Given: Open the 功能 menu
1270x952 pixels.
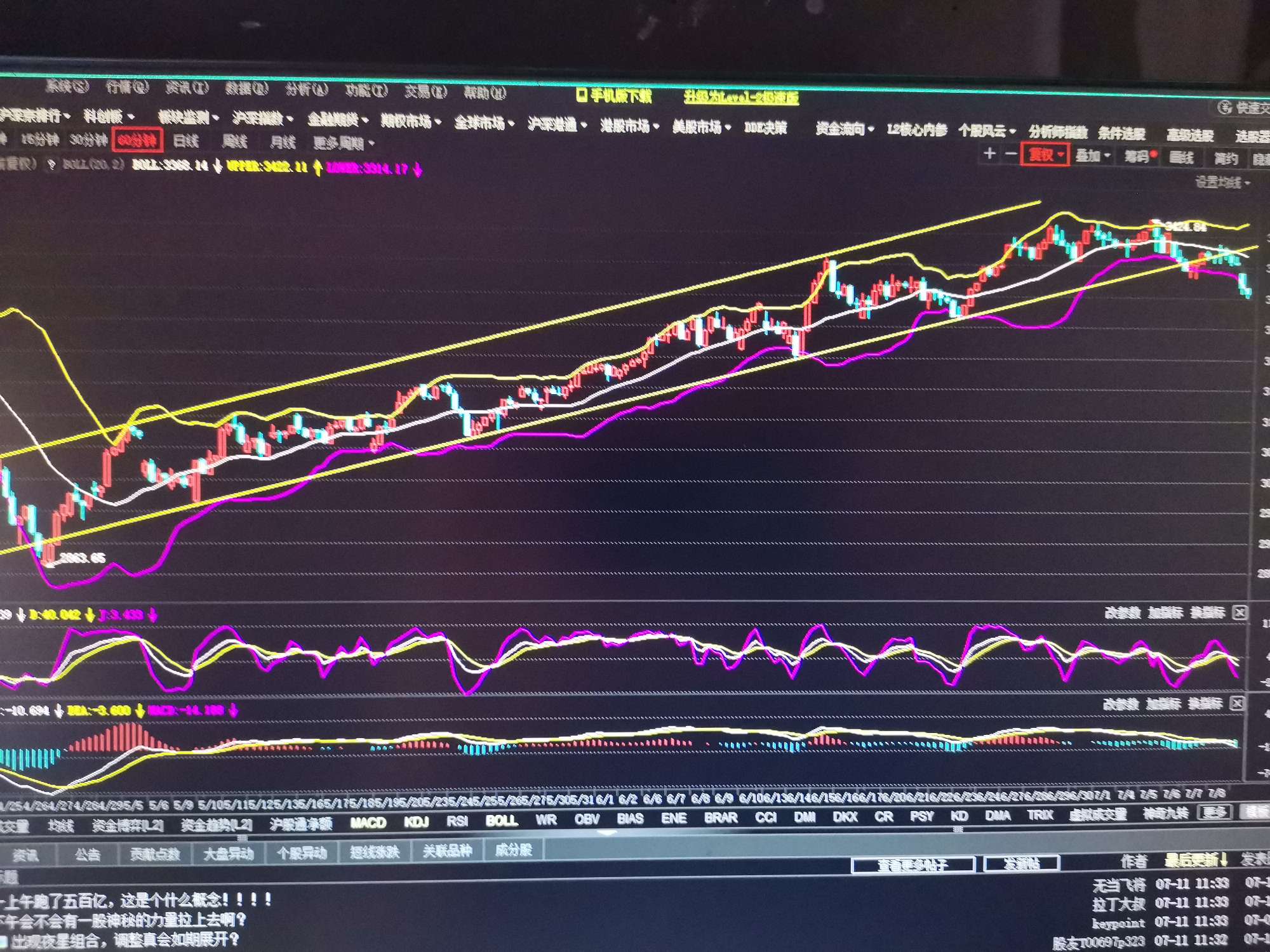Looking at the screenshot, I should 366,91.
